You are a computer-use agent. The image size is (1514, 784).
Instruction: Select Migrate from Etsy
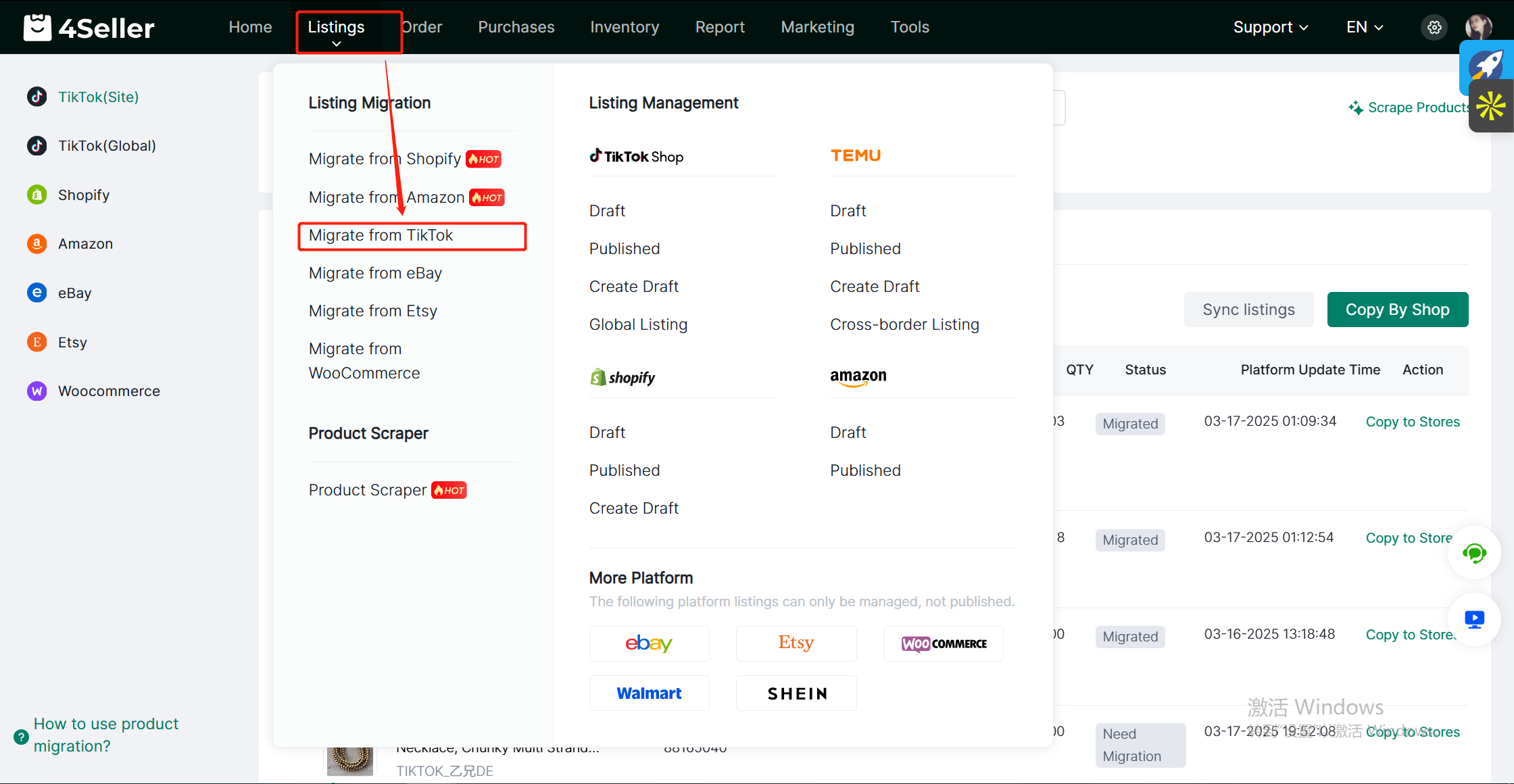pos(372,311)
